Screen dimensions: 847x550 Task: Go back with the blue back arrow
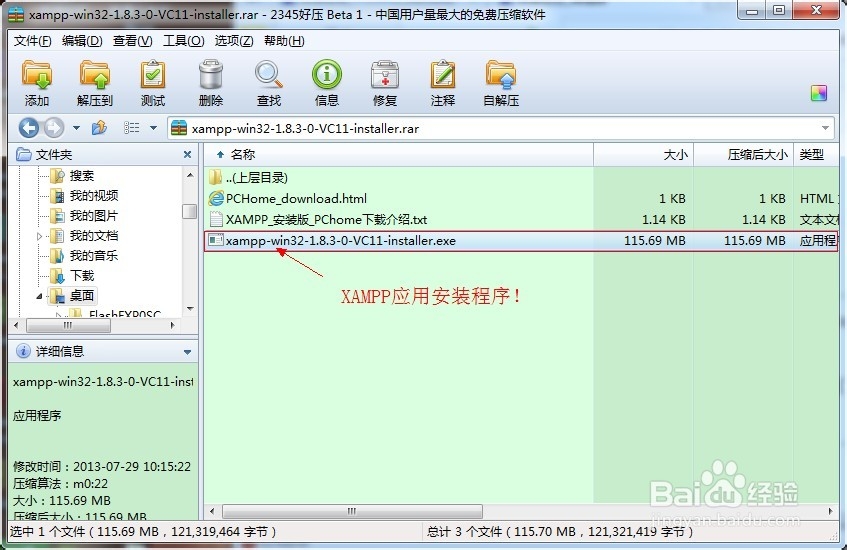29,128
